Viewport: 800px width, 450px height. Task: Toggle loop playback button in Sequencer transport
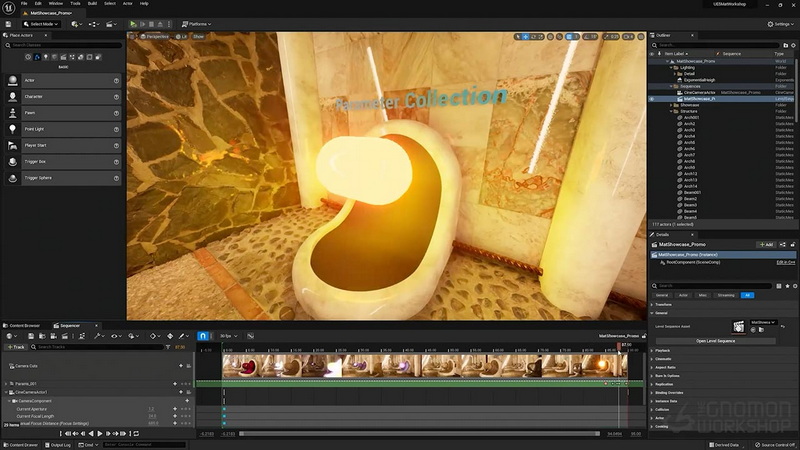coord(136,434)
